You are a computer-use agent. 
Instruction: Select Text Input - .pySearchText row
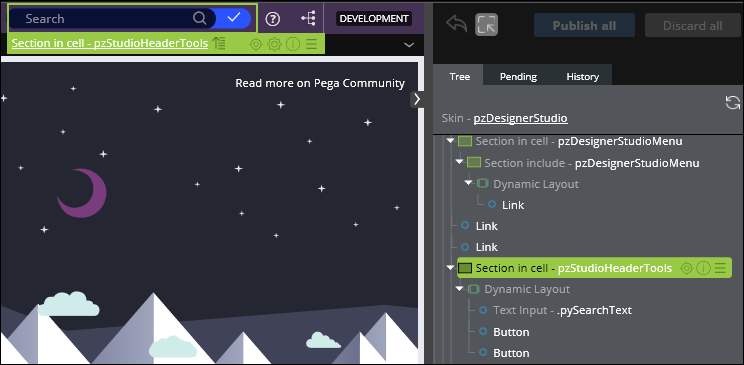coord(562,310)
